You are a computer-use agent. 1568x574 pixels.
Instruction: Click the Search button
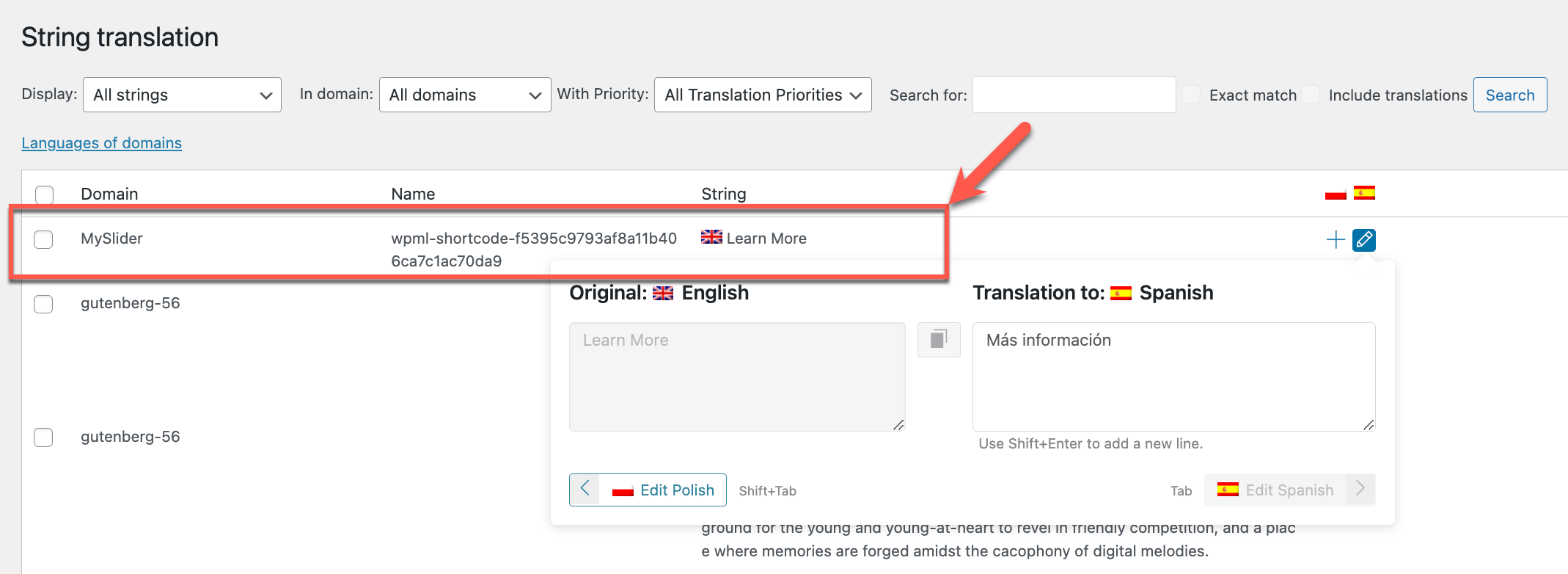1509,94
